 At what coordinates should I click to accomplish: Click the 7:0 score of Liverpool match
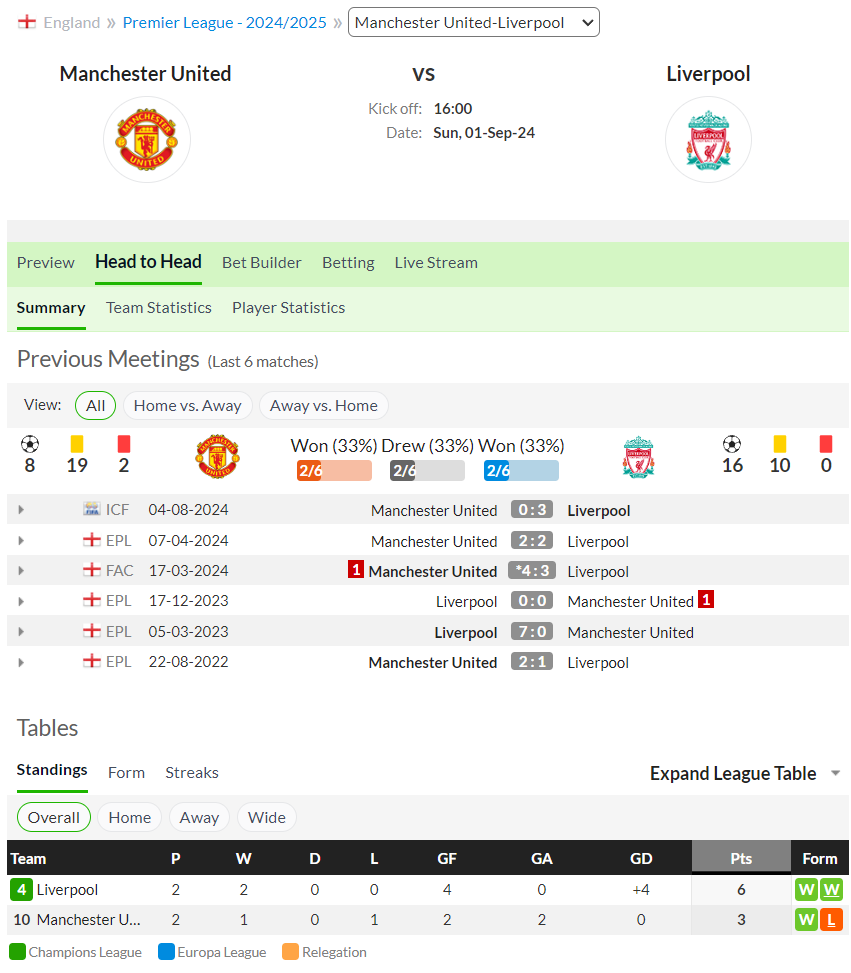(532, 632)
